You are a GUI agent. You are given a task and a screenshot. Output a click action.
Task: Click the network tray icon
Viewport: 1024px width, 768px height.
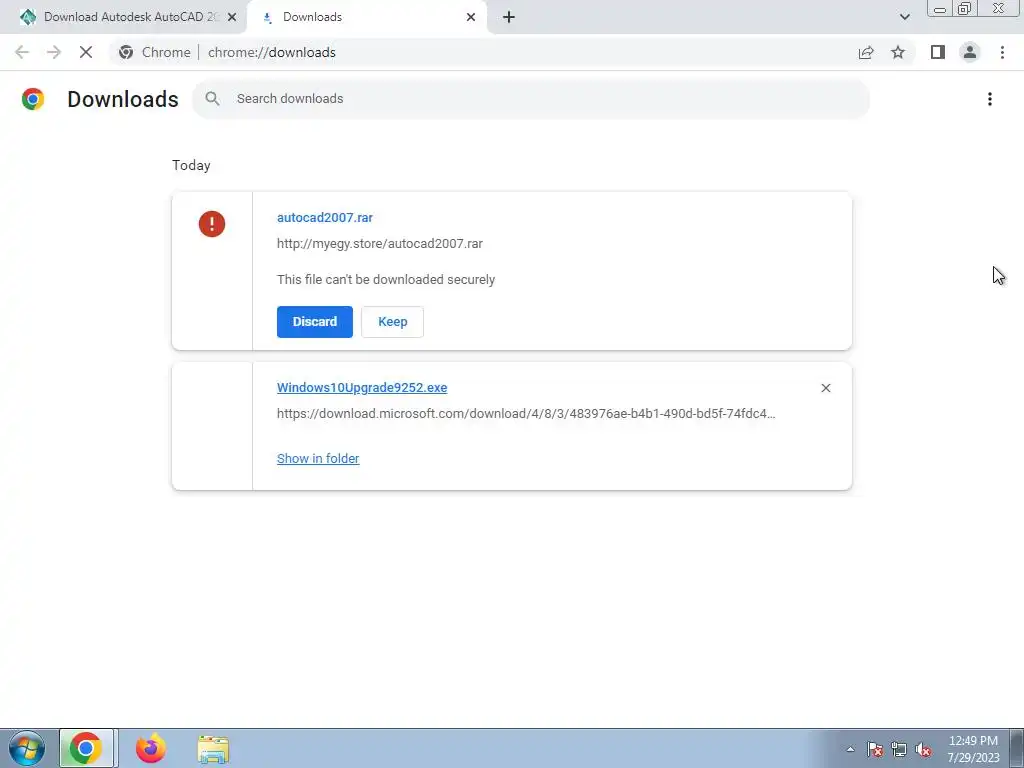click(899, 749)
